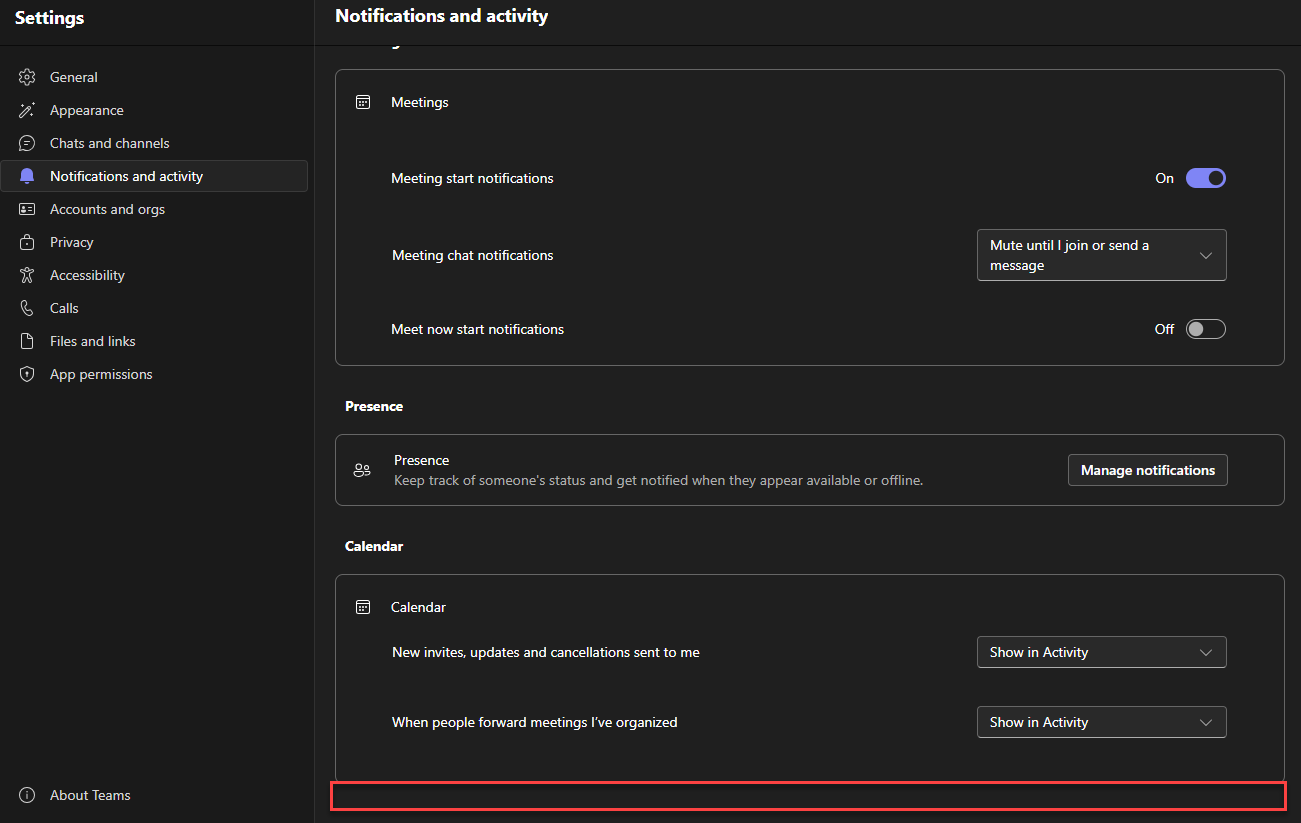Open App permissions via its shield icon
Screen dimensions: 1301x823
(x=26, y=374)
